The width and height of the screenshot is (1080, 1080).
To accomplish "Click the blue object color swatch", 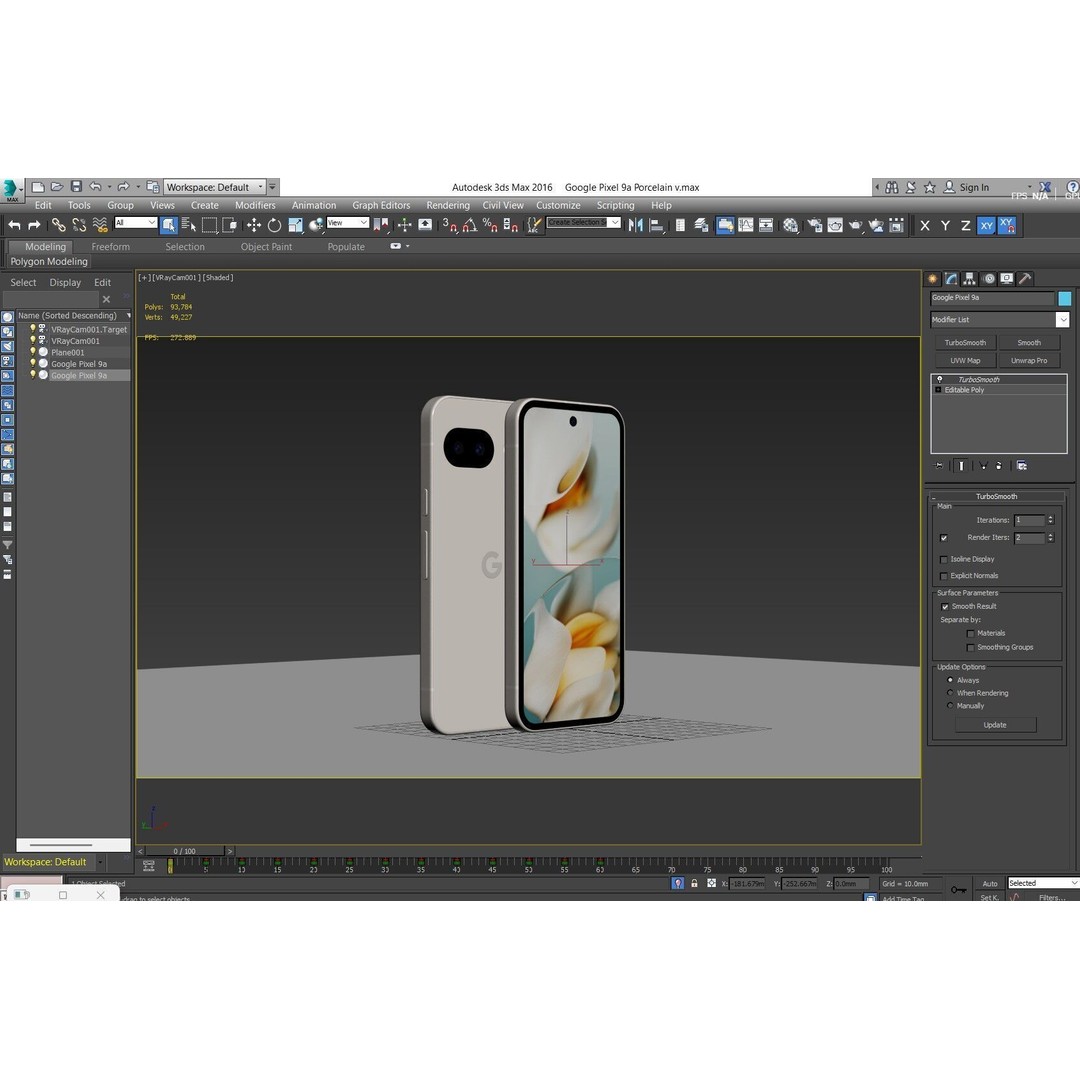I will click(1065, 298).
